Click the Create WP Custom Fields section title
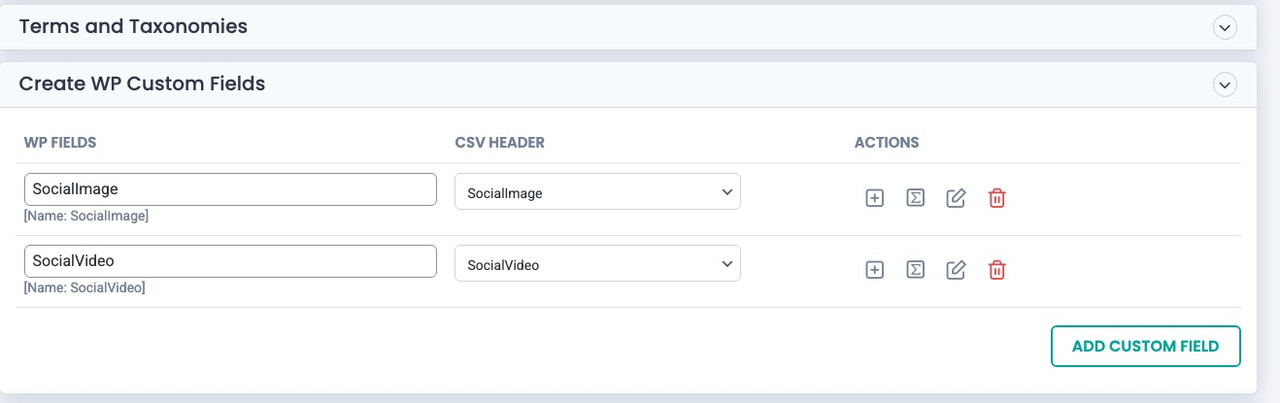Image resolution: width=1280 pixels, height=403 pixels. click(x=142, y=84)
